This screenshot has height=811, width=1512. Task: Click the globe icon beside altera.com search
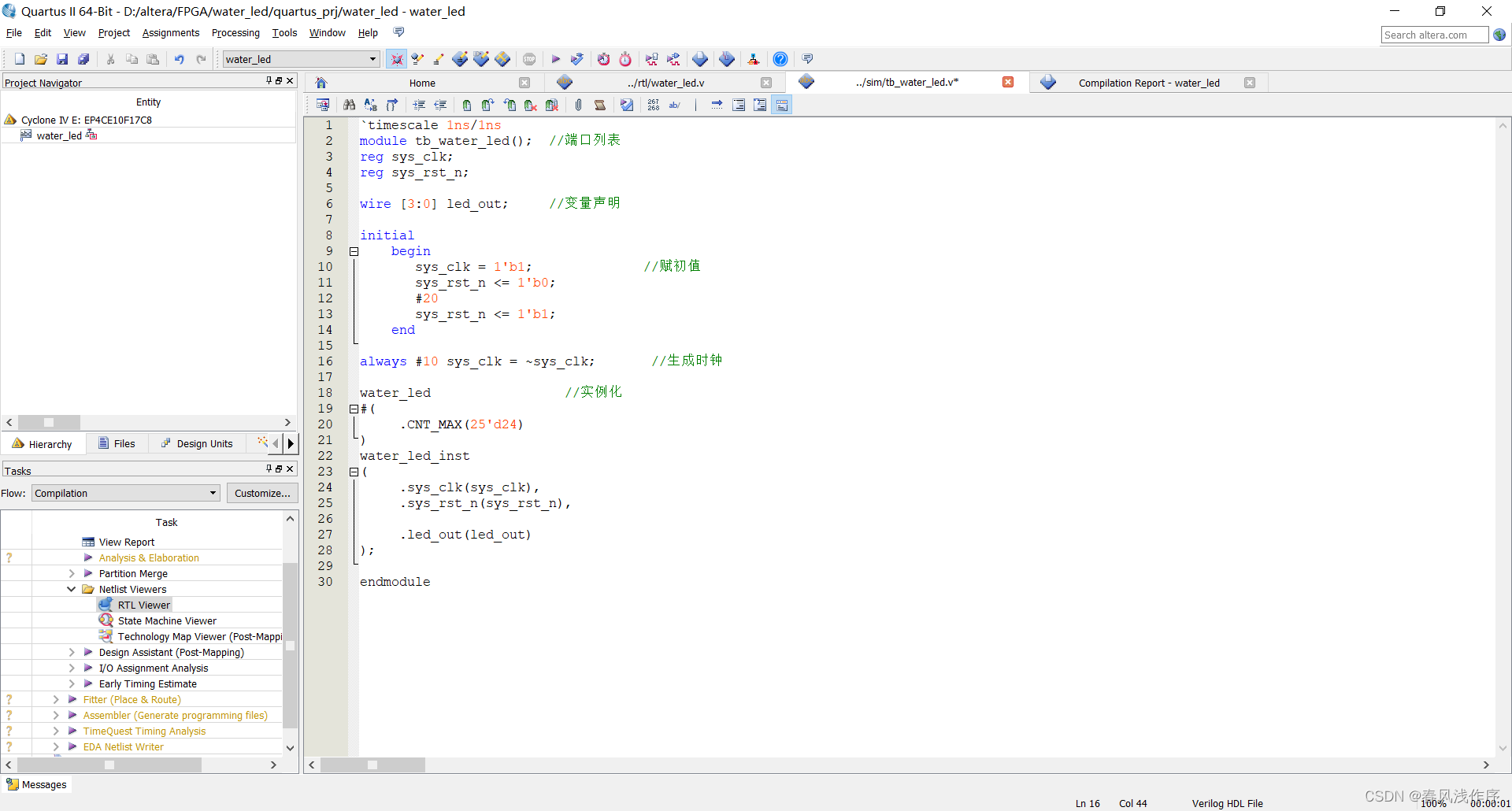pos(1499,35)
